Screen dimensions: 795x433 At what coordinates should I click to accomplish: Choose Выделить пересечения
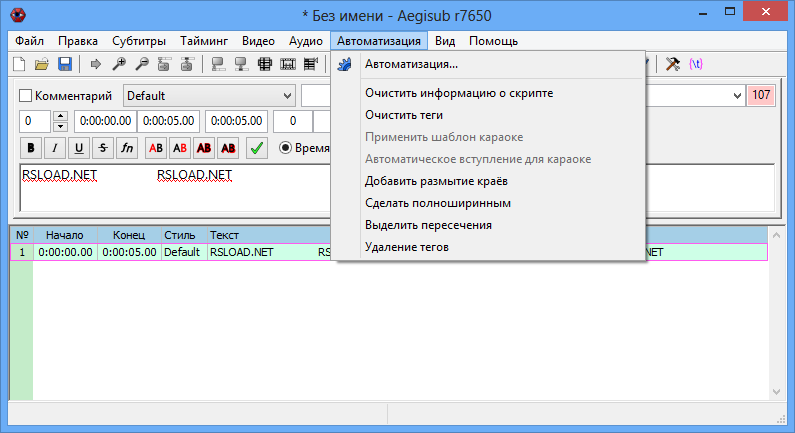[489, 225]
